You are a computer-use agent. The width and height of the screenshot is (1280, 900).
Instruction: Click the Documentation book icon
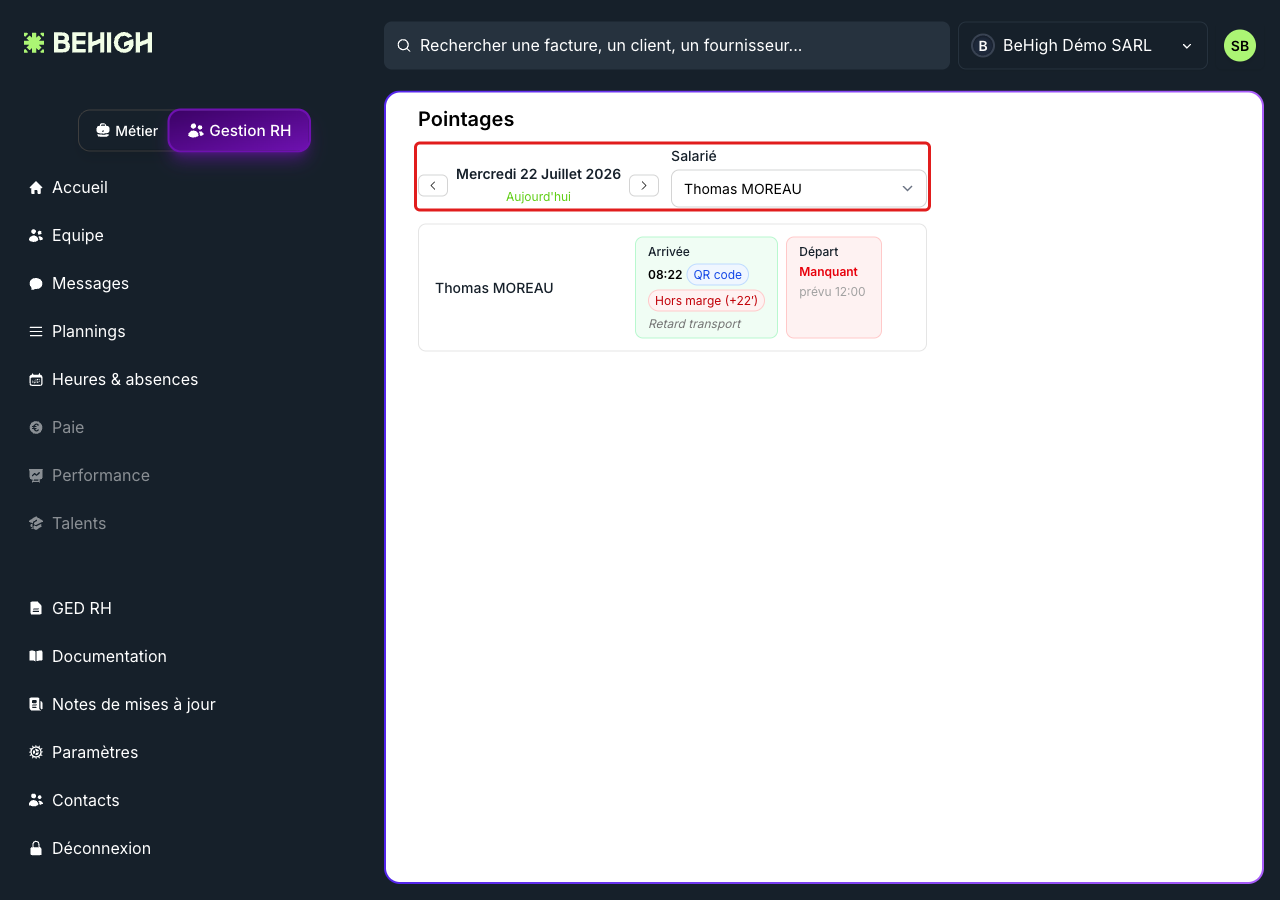coord(36,657)
